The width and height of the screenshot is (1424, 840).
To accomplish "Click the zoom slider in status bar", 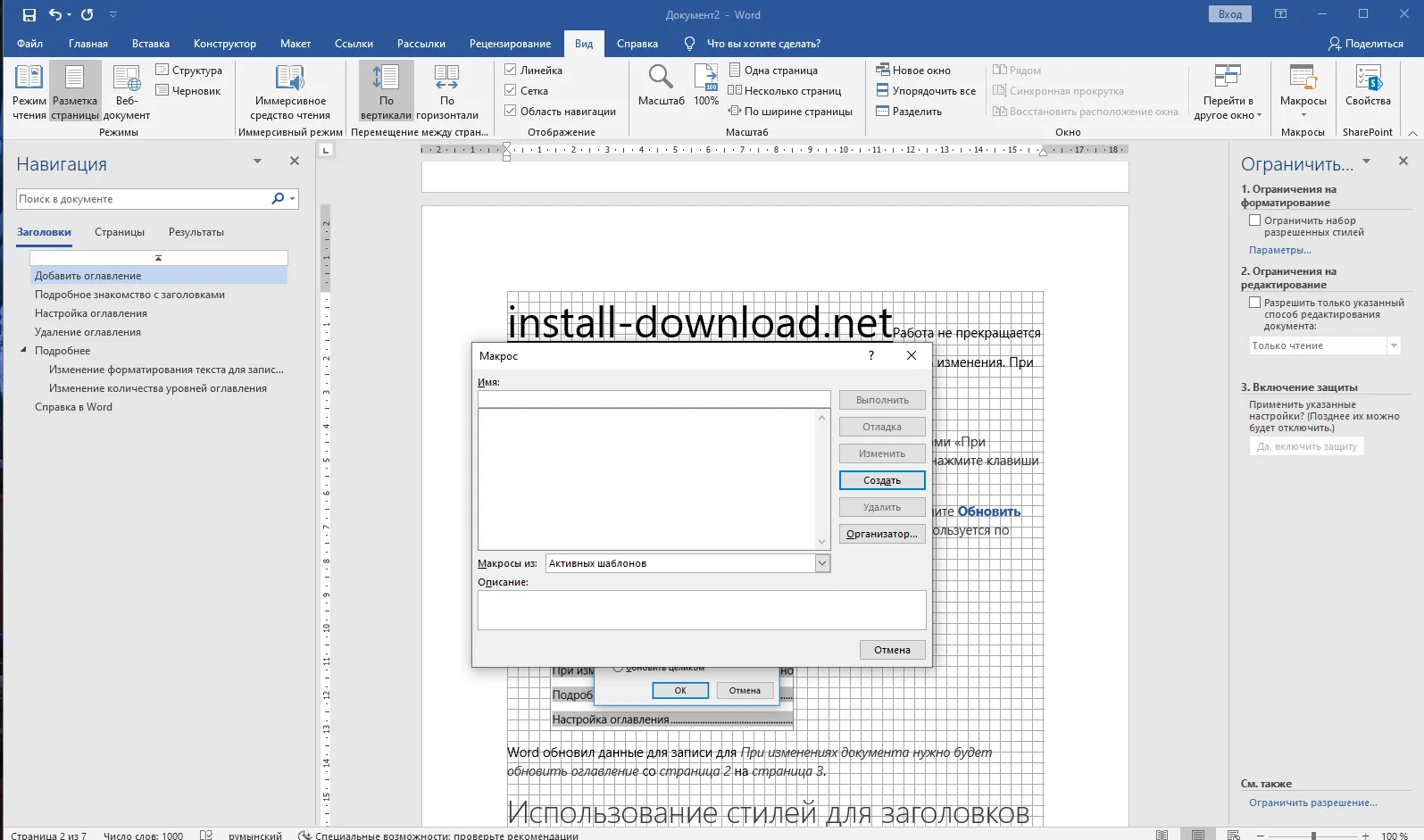I will click(x=1313, y=836).
